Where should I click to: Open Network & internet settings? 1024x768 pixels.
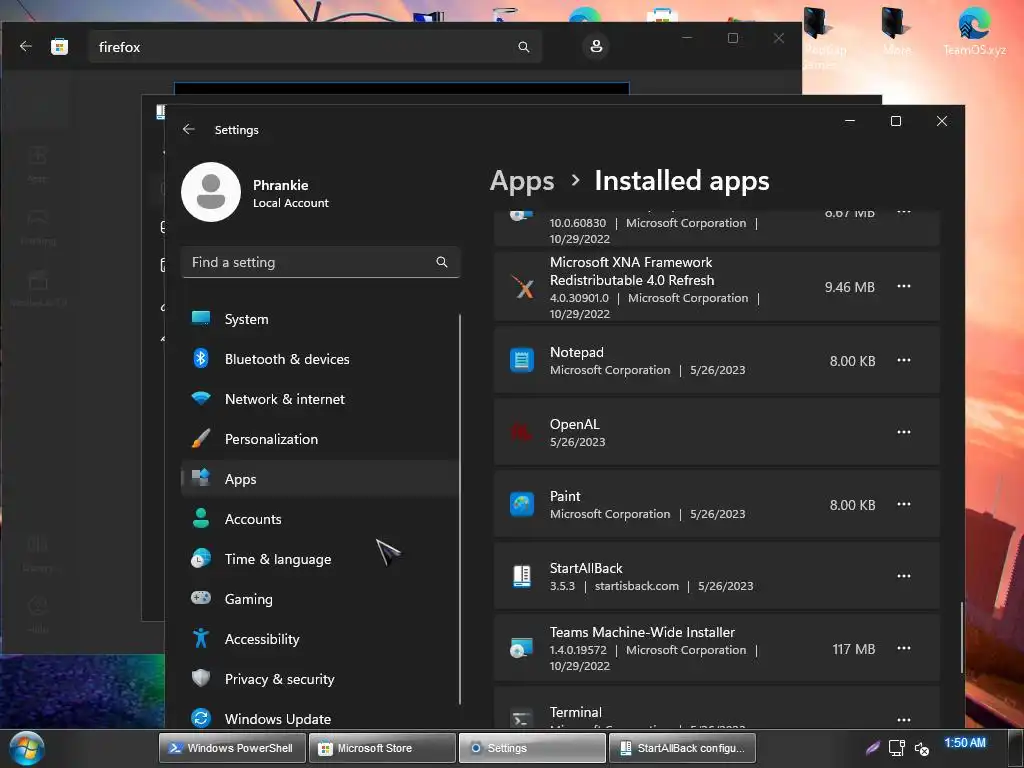(319, 398)
